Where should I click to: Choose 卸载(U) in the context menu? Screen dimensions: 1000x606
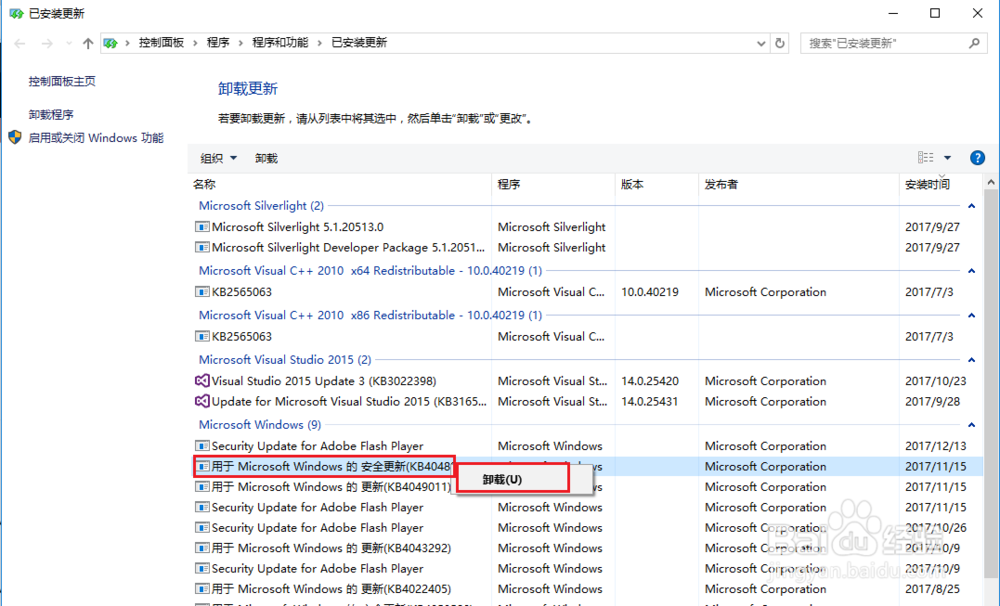click(x=513, y=479)
